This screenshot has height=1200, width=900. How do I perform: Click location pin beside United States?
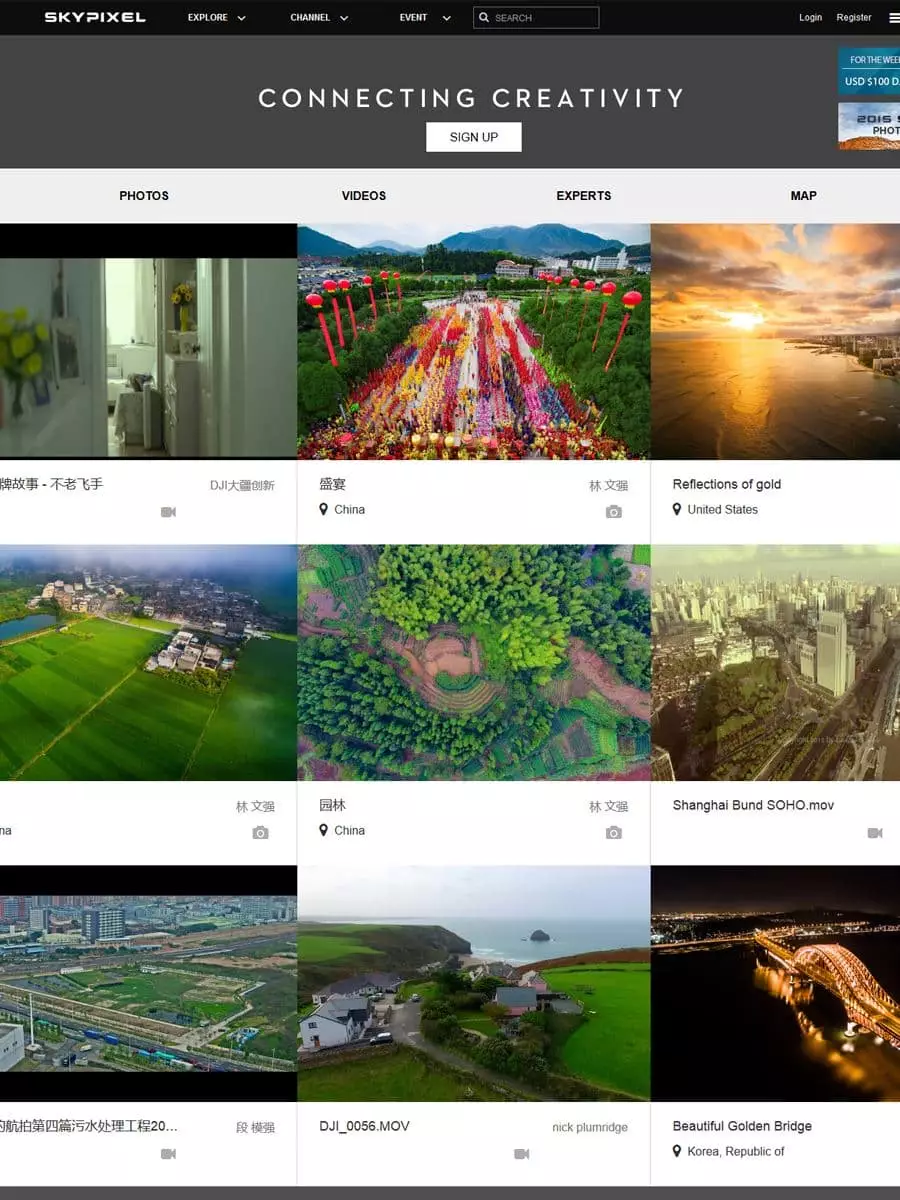[x=677, y=509]
